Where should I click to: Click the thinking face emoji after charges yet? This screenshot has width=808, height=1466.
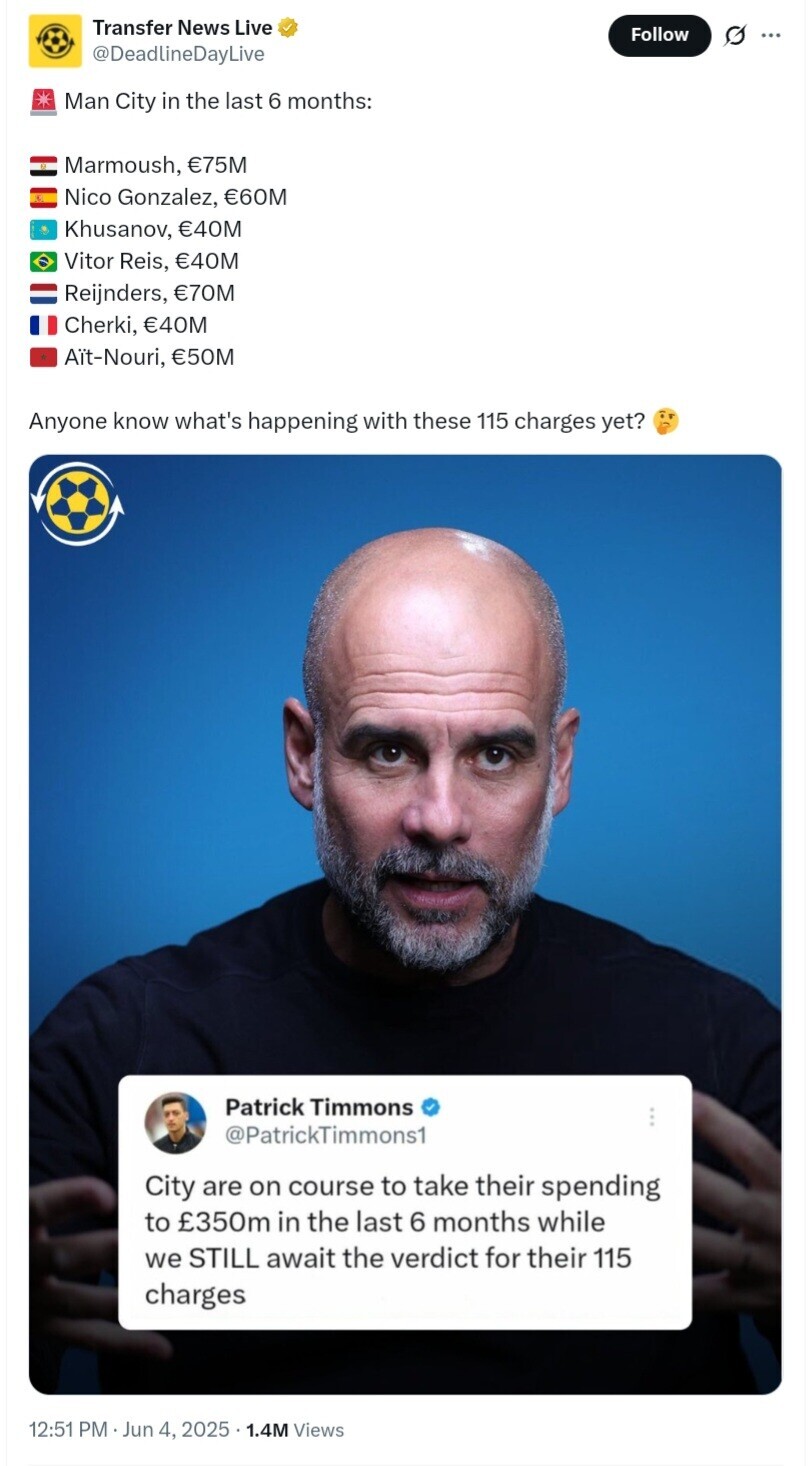pyautogui.click(x=665, y=422)
